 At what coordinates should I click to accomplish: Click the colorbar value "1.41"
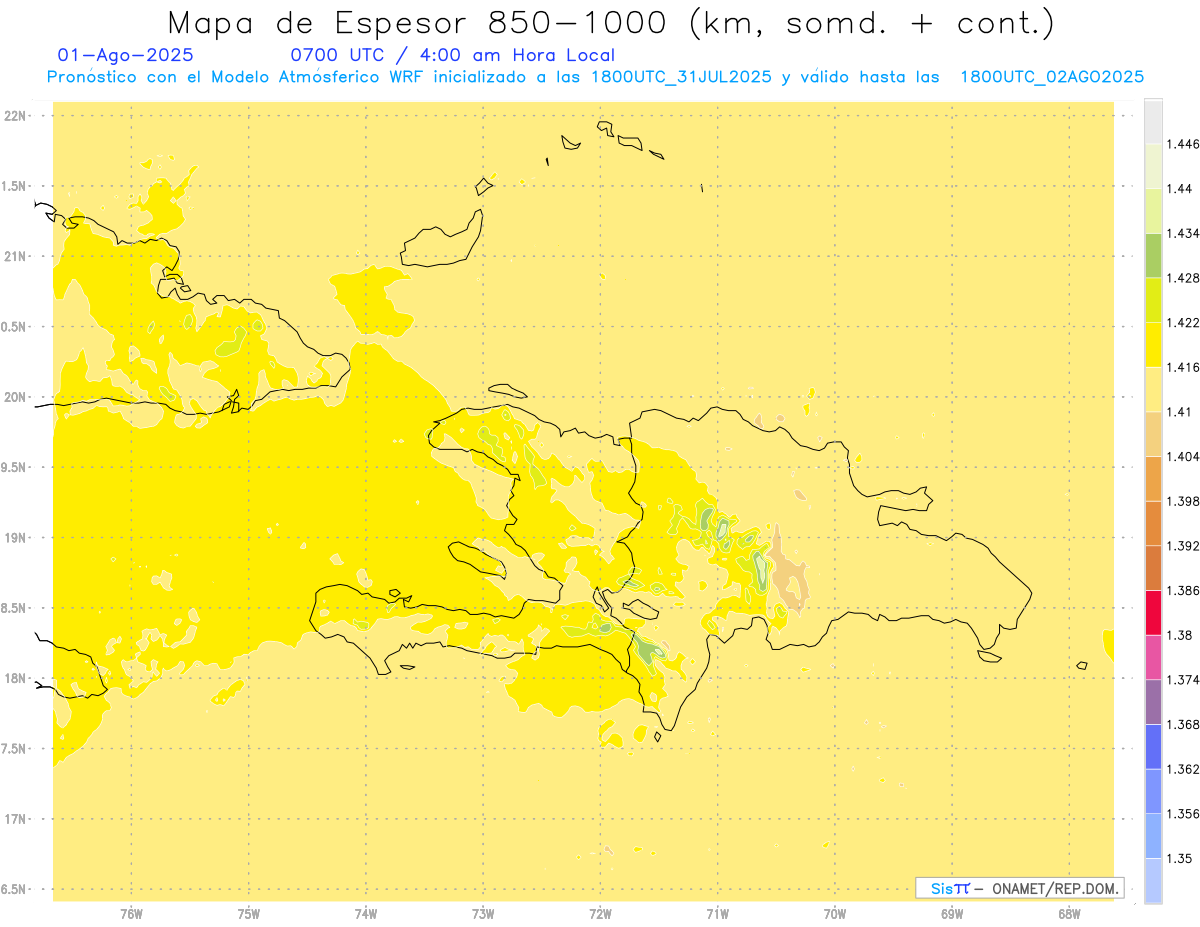click(x=1181, y=412)
